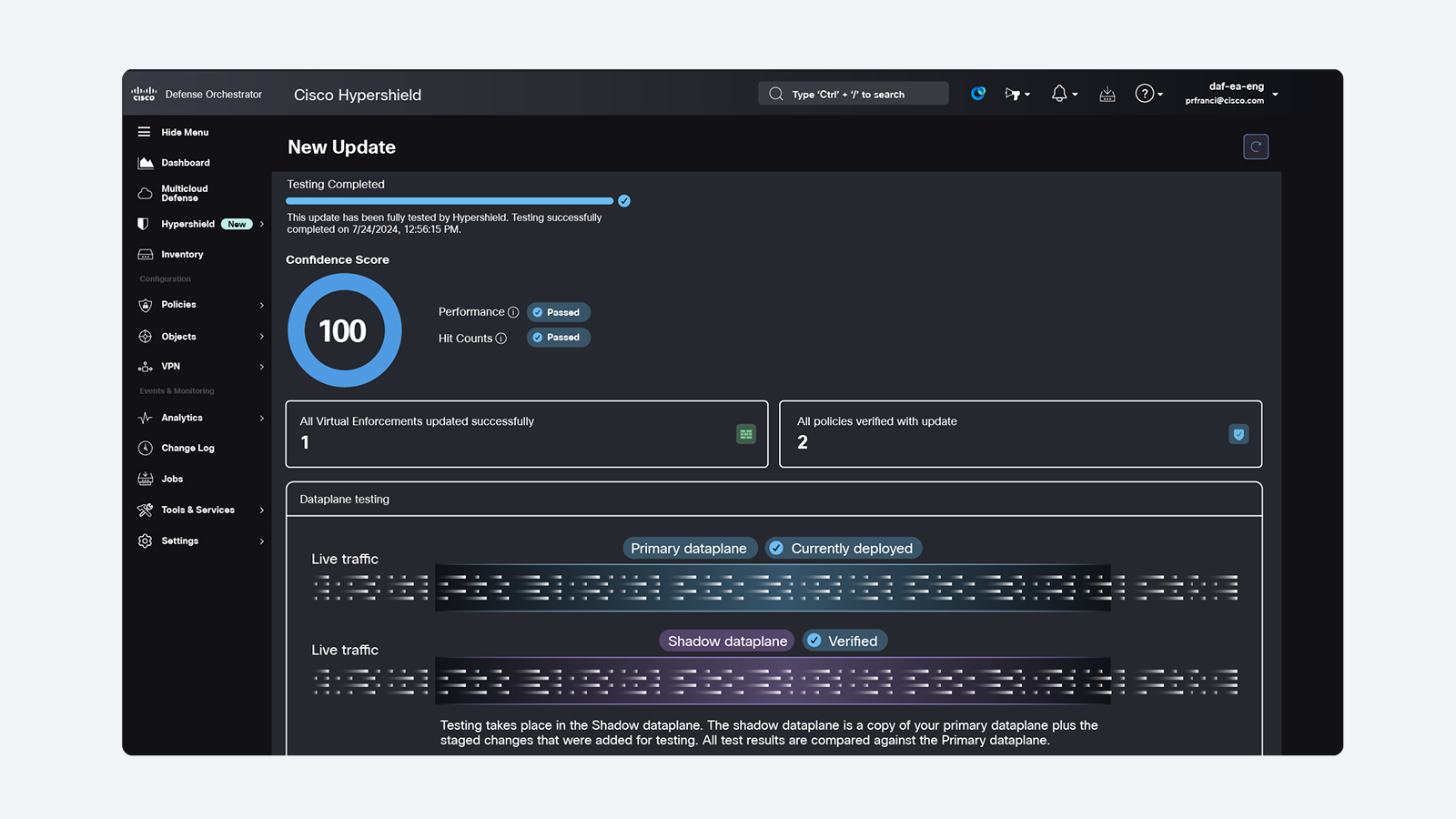The width and height of the screenshot is (1456, 819).
Task: Click the All Virtual Enforcements updated card
Action: [527, 434]
